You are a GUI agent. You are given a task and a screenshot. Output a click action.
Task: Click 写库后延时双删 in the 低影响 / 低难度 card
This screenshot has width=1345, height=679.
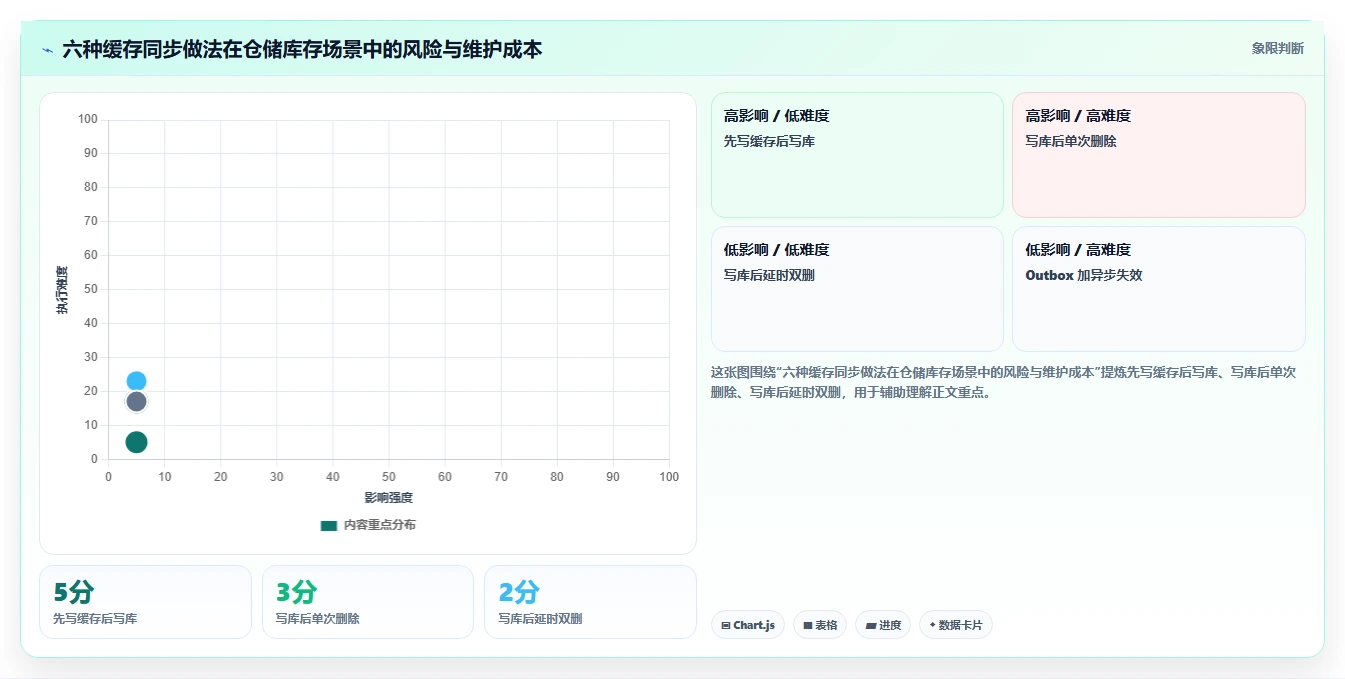(x=769, y=275)
